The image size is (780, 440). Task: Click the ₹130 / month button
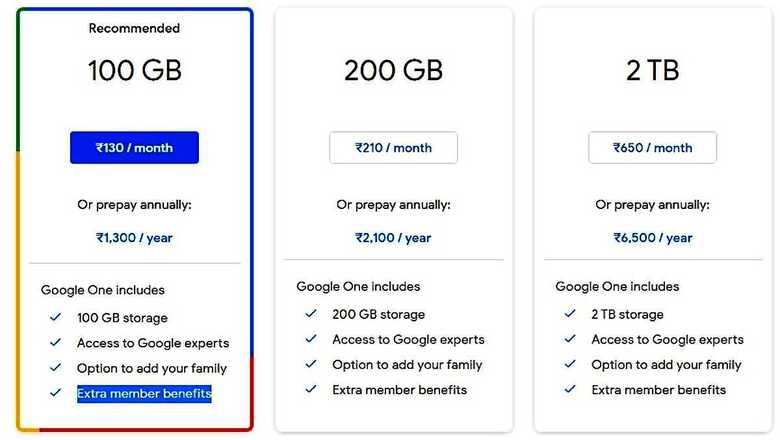[134, 148]
